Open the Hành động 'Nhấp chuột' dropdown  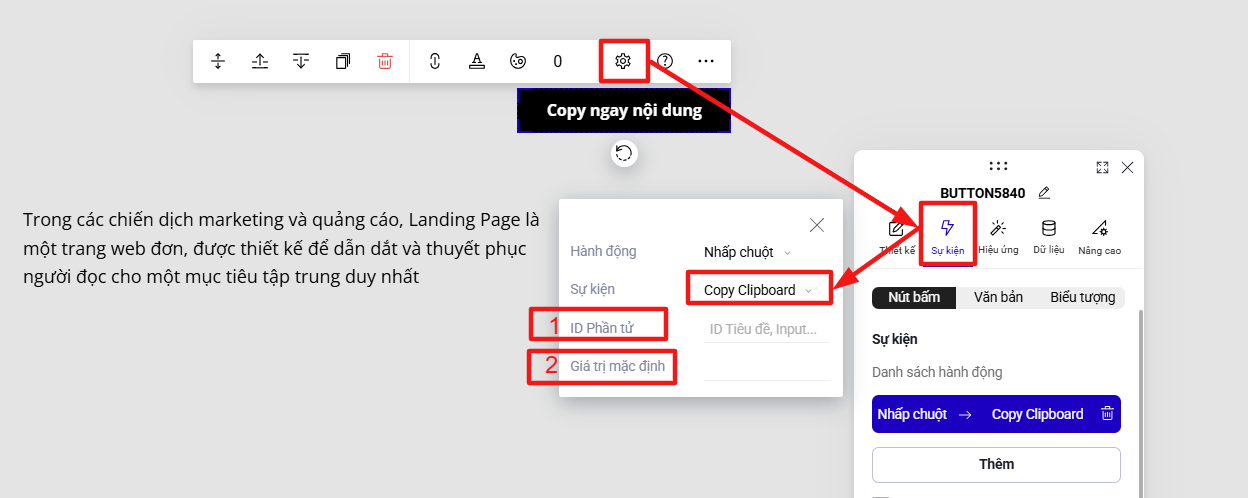[747, 252]
